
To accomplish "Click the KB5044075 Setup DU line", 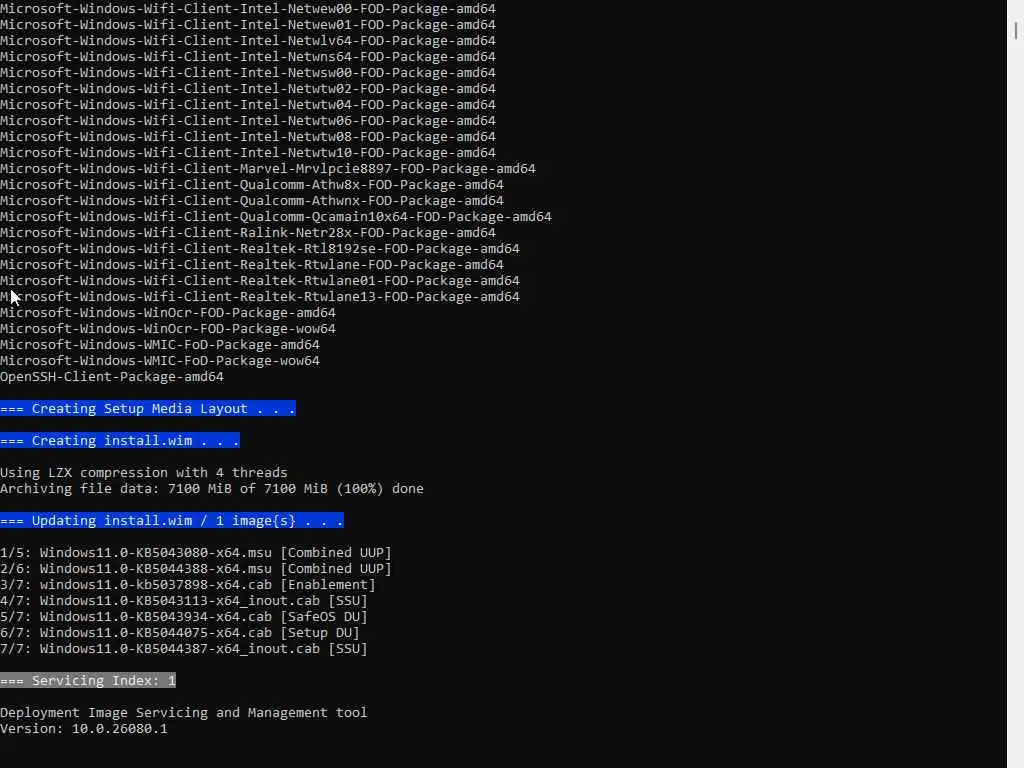I will click(180, 632).
